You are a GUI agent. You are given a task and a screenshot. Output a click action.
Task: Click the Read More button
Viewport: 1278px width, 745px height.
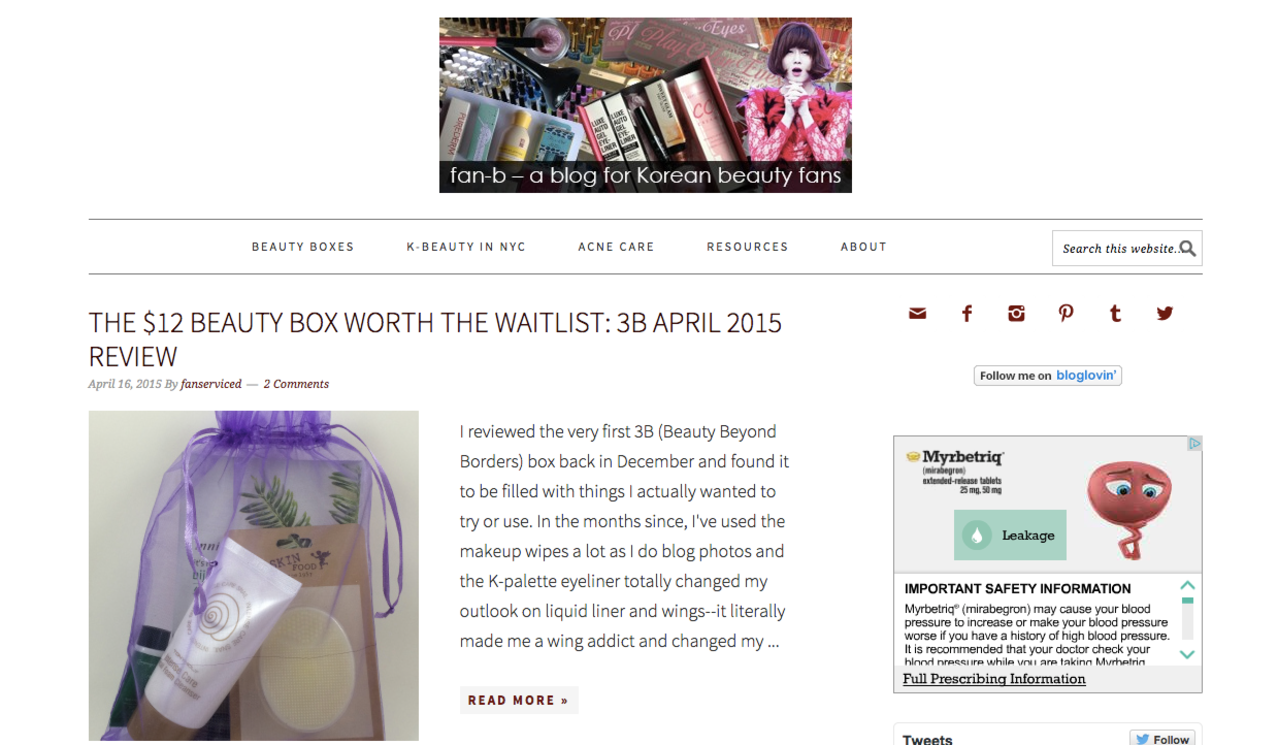(518, 700)
